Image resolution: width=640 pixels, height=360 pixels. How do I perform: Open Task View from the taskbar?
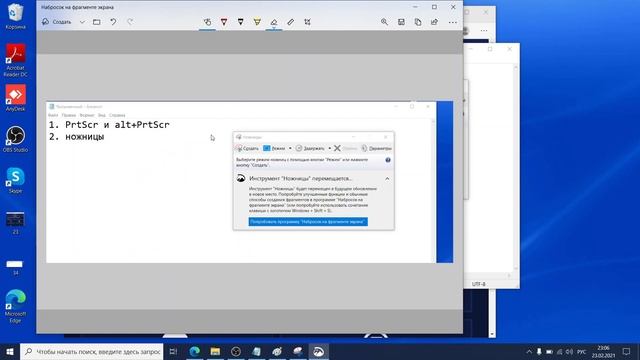click(x=173, y=351)
